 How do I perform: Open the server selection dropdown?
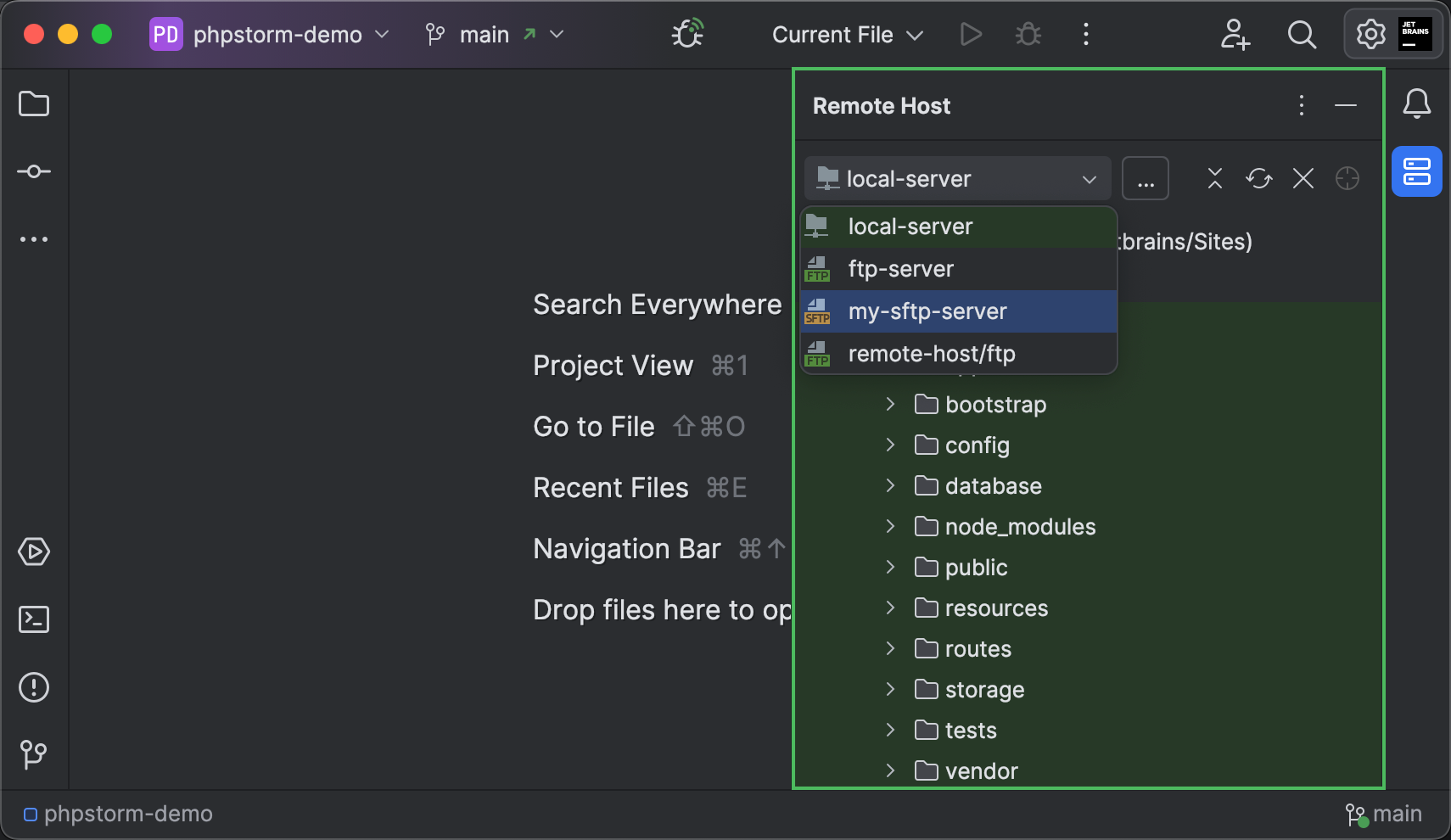pos(1088,178)
